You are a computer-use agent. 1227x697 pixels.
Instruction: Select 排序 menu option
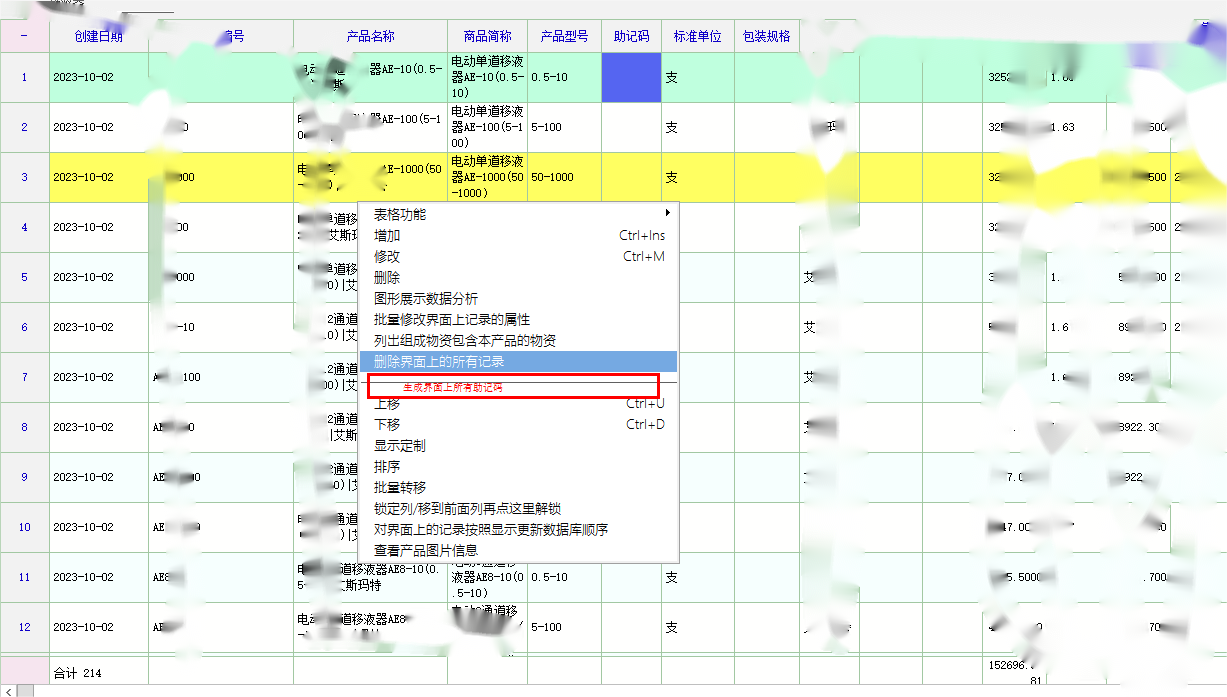click(387, 467)
